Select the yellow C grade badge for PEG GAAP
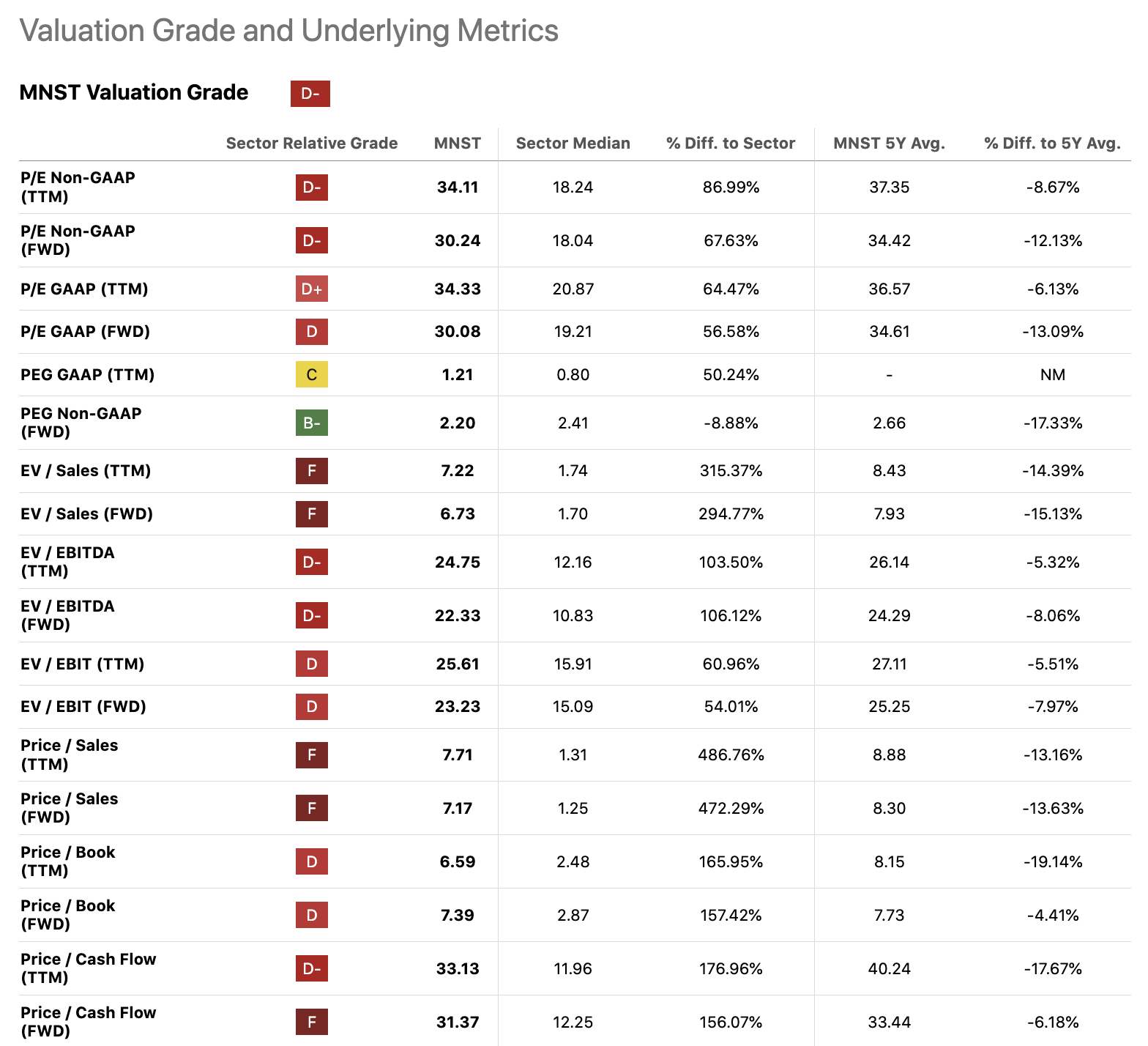This screenshot has width=1148, height=1046. (x=311, y=375)
